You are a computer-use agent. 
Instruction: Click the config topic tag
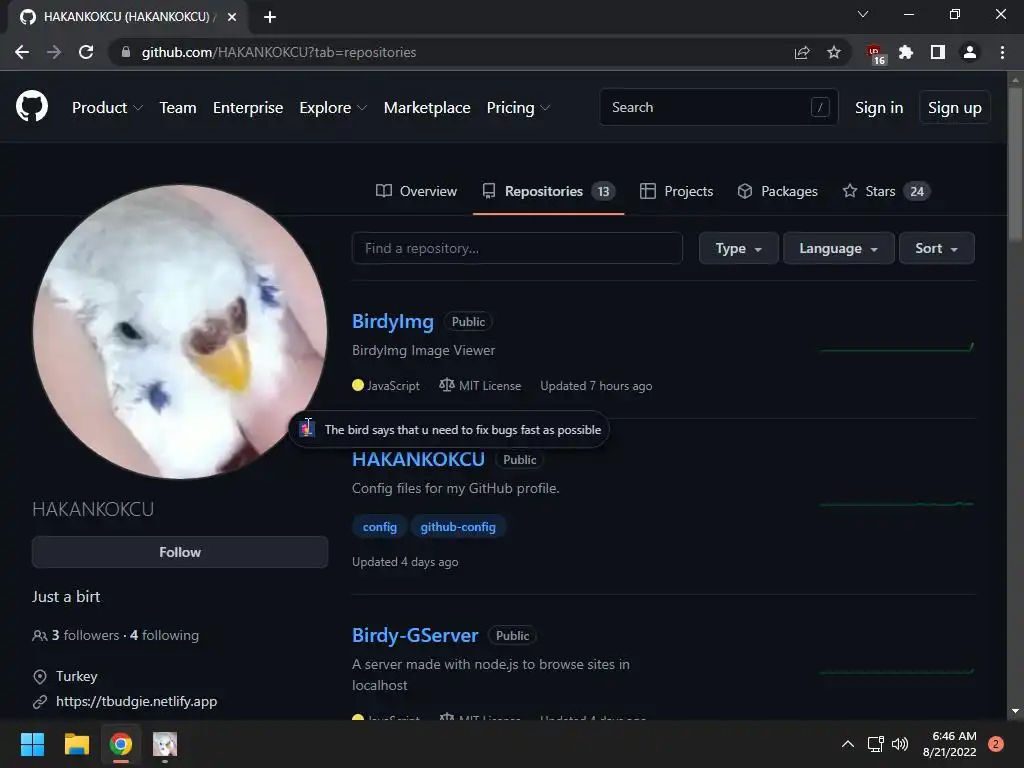pyautogui.click(x=379, y=526)
